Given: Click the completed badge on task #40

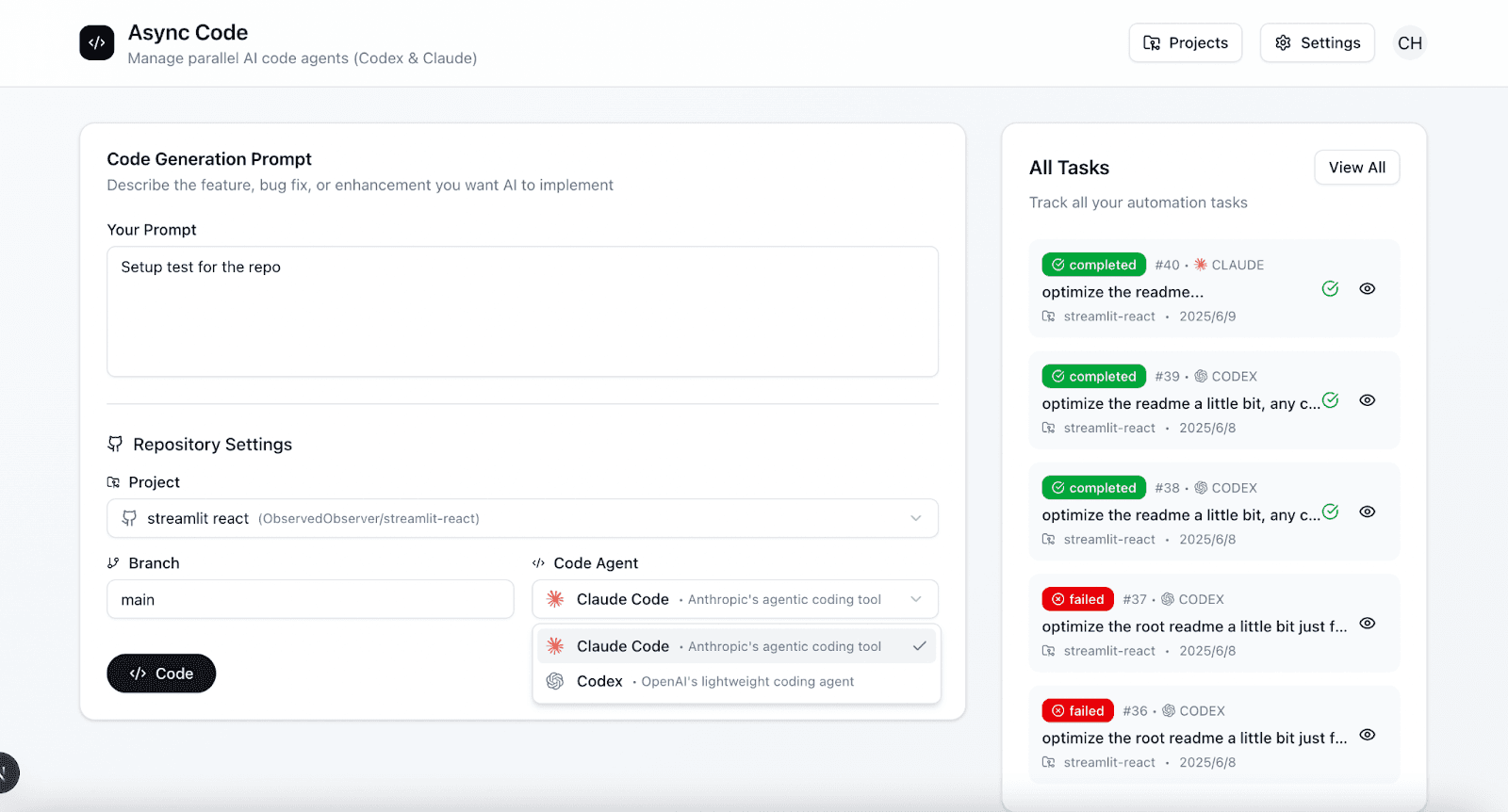Looking at the screenshot, I should click(1093, 265).
